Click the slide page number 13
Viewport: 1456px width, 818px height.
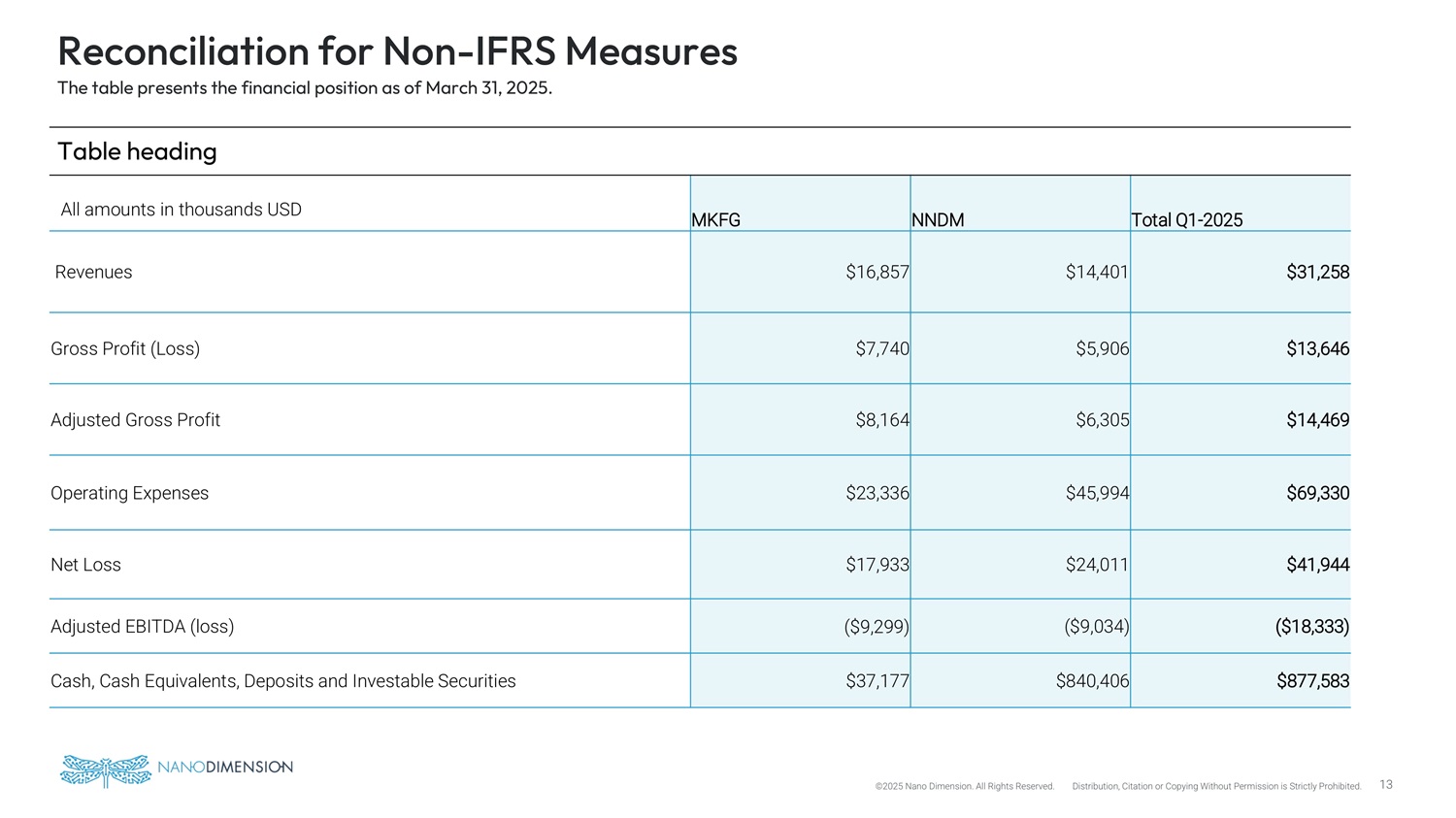pyautogui.click(x=1386, y=785)
